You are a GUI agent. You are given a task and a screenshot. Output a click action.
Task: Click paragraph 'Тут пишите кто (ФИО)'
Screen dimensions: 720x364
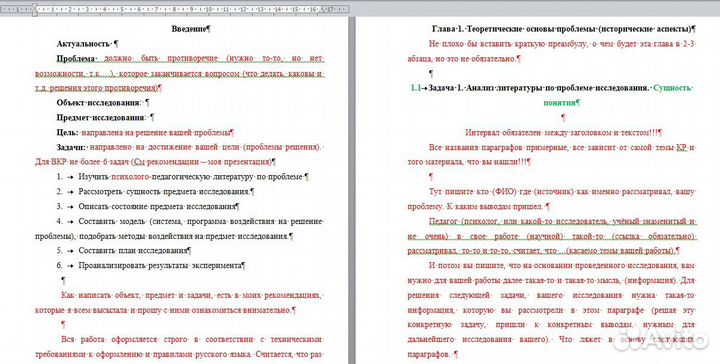tap(552, 199)
